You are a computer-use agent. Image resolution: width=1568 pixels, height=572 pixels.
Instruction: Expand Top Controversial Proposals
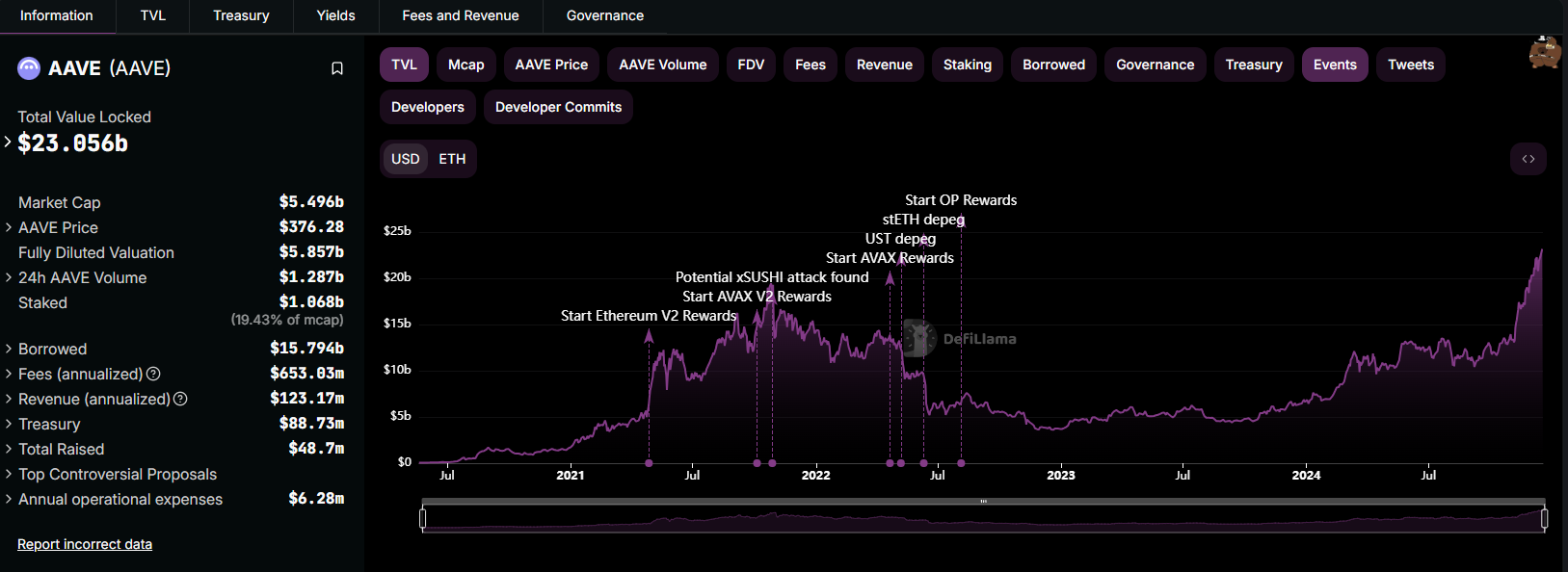coord(9,474)
